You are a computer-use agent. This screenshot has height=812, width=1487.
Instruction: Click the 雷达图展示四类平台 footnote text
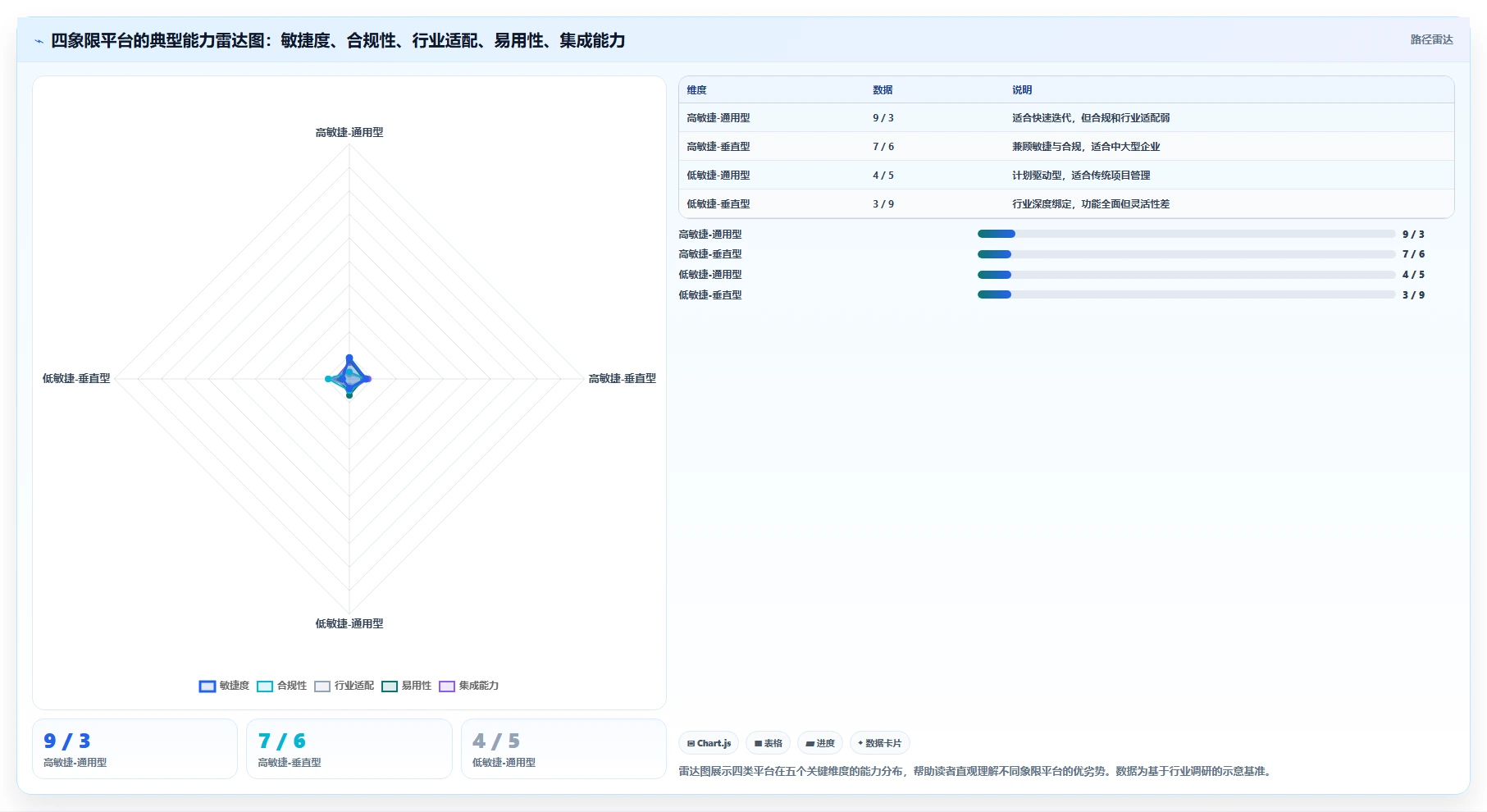click(976, 772)
